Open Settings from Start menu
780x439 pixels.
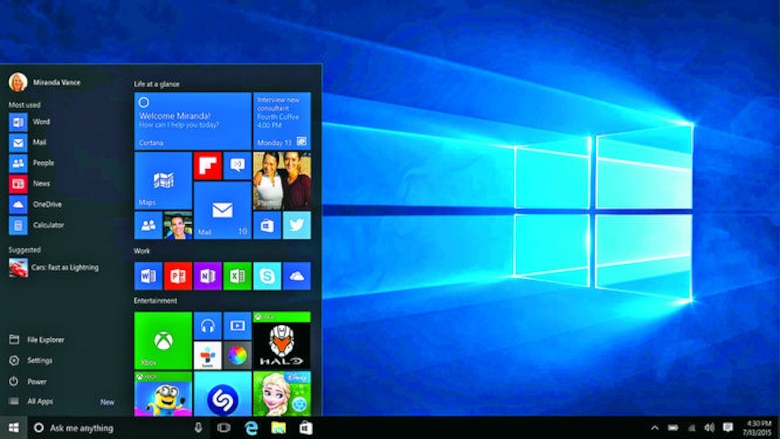tap(31, 360)
